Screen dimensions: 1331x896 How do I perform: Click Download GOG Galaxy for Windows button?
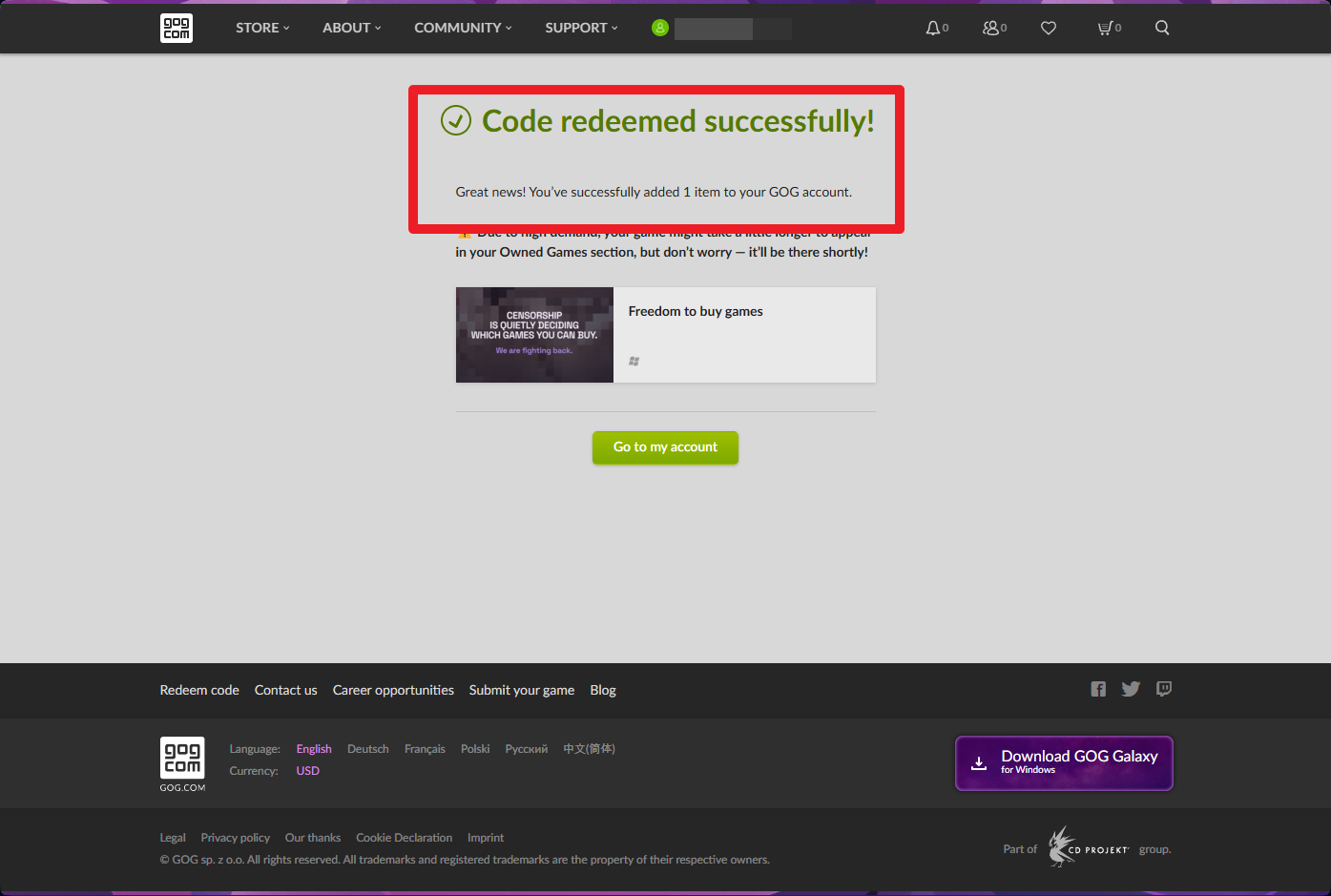[x=1064, y=763]
